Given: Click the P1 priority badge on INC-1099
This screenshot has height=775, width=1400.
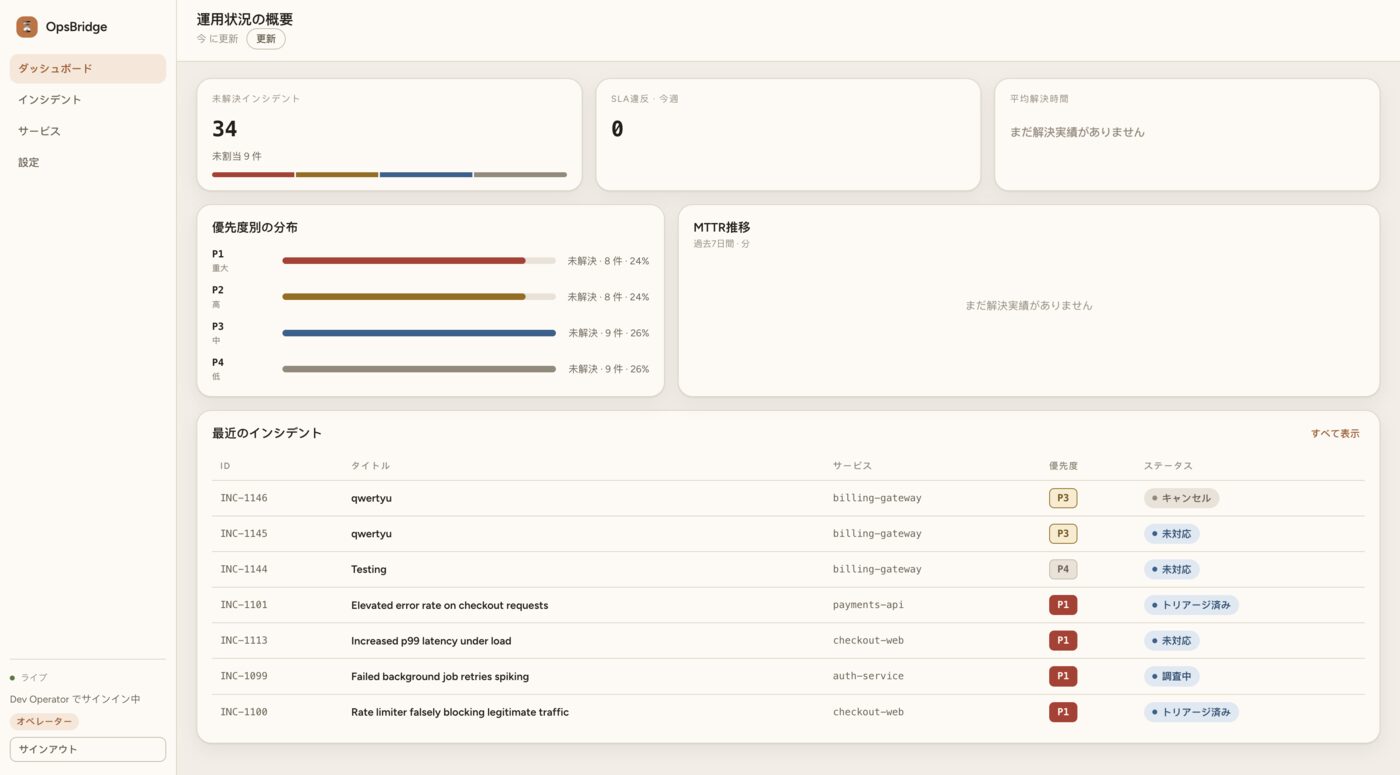Looking at the screenshot, I should 1063,677.
